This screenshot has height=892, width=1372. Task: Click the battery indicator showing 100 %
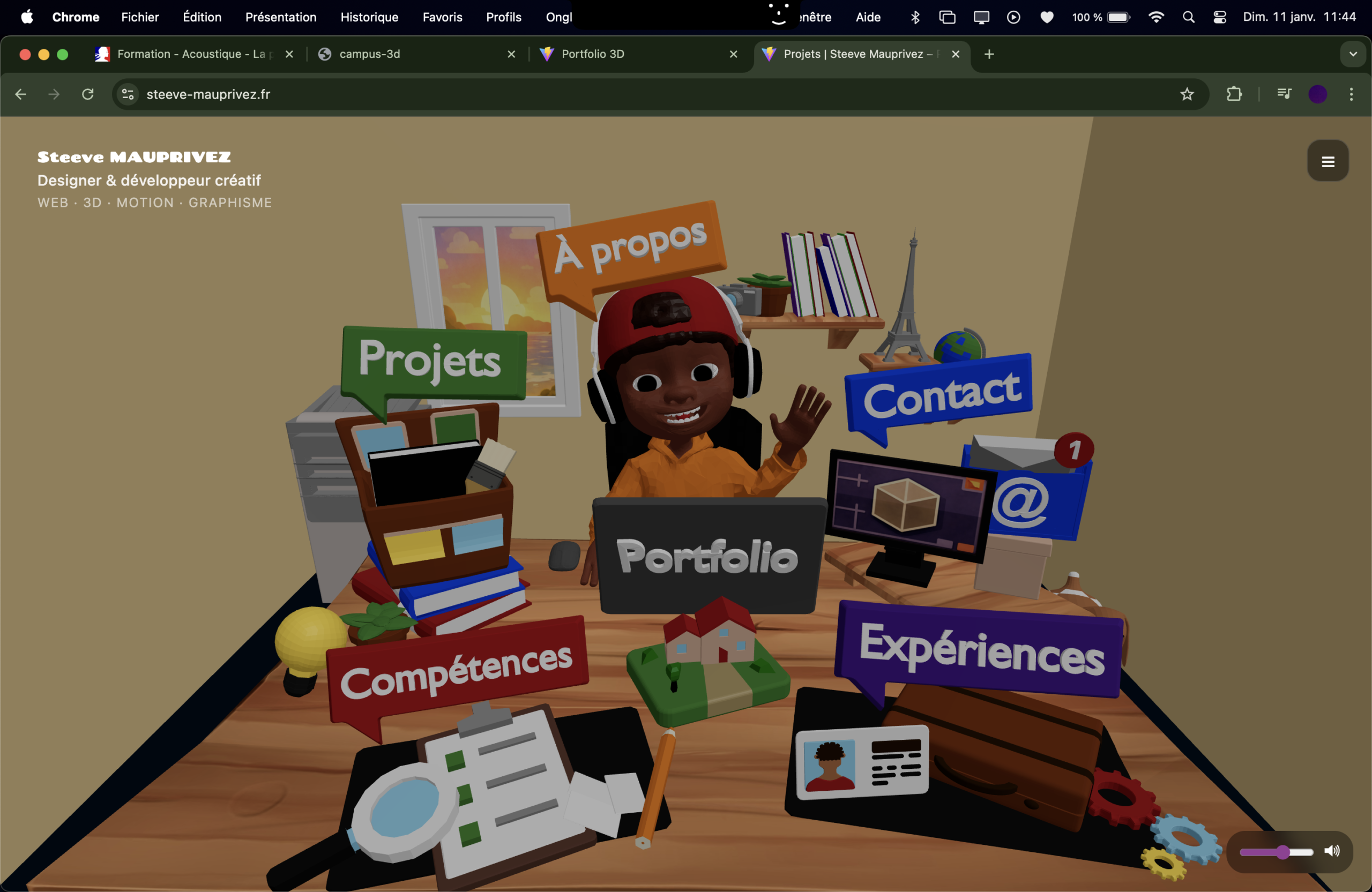point(1101,17)
